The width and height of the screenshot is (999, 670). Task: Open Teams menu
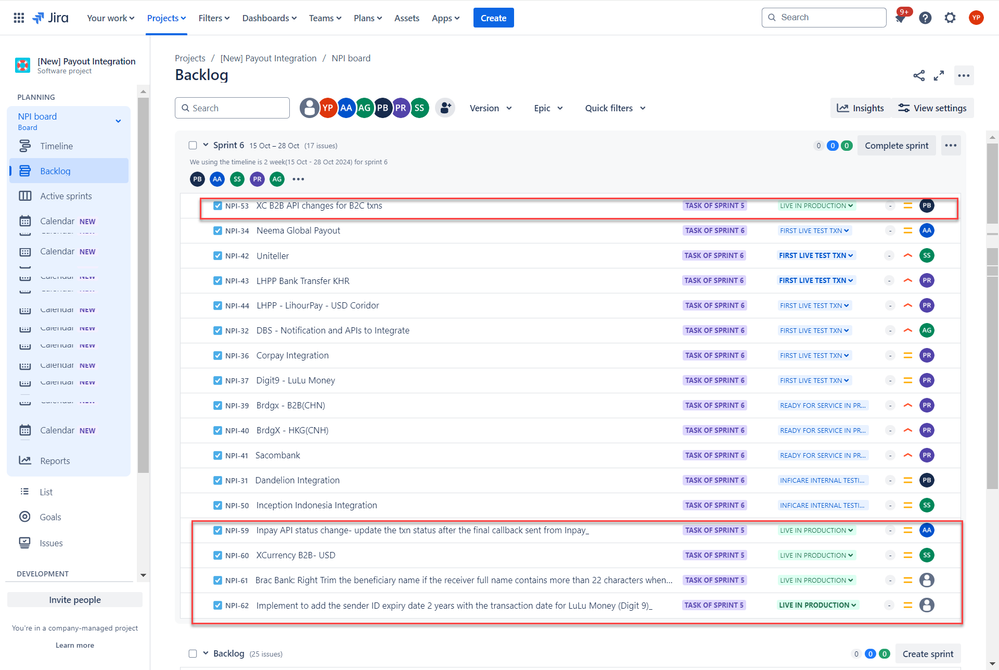325,18
